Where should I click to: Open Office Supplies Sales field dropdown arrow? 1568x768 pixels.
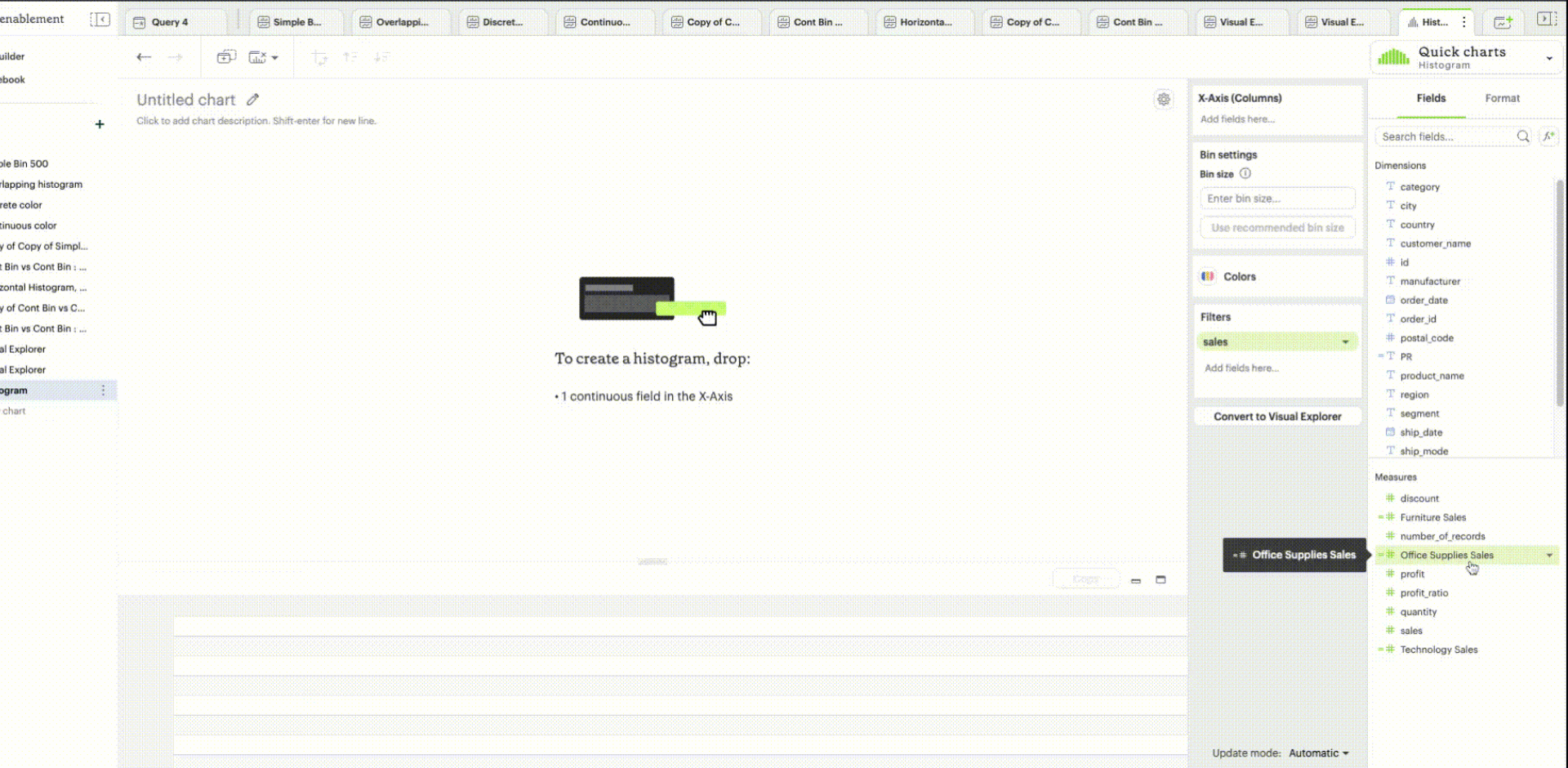(x=1549, y=556)
